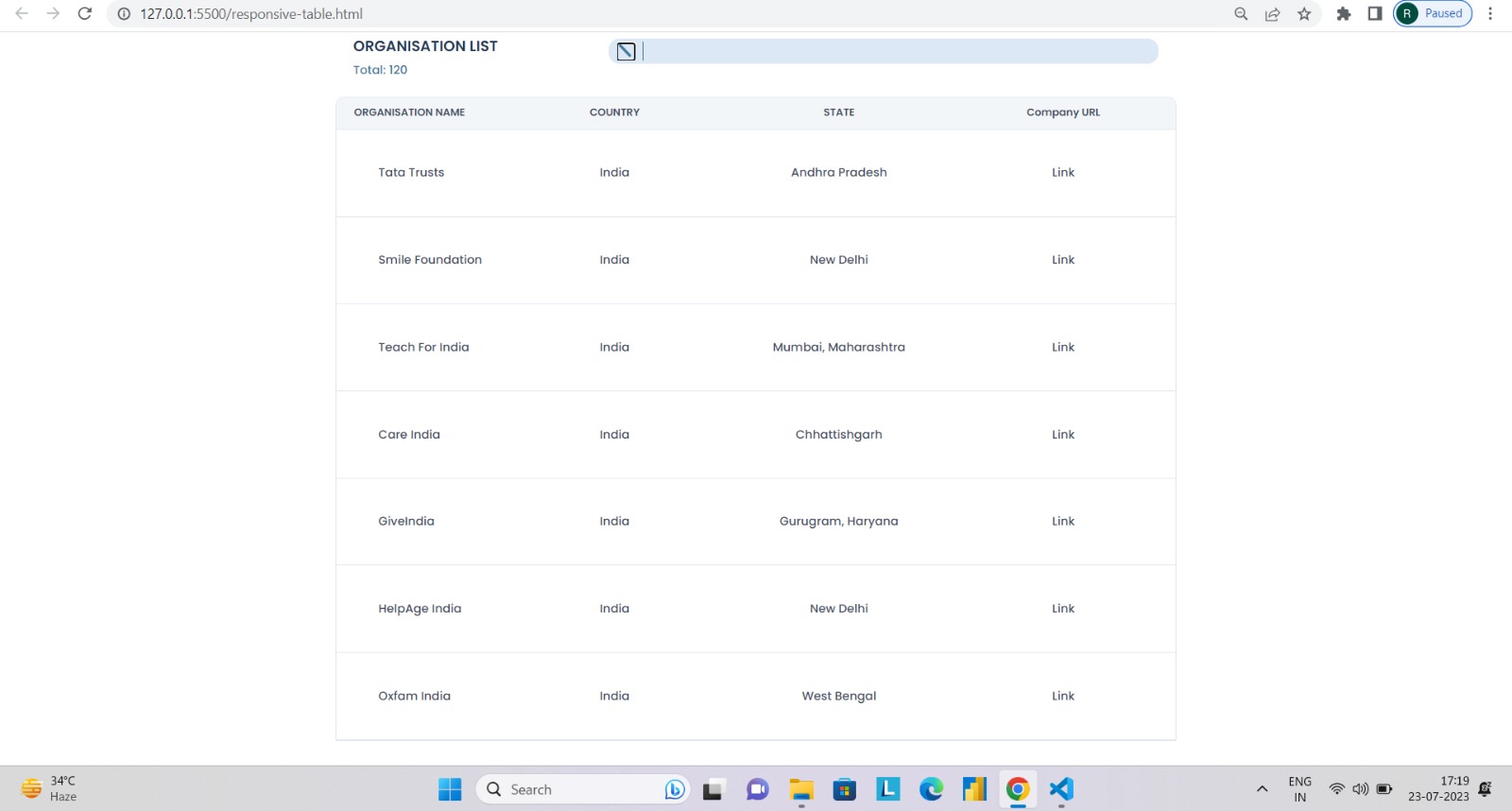1512x811 pixels.
Task: Click the Chhattishgarh state cell
Action: coord(839,435)
